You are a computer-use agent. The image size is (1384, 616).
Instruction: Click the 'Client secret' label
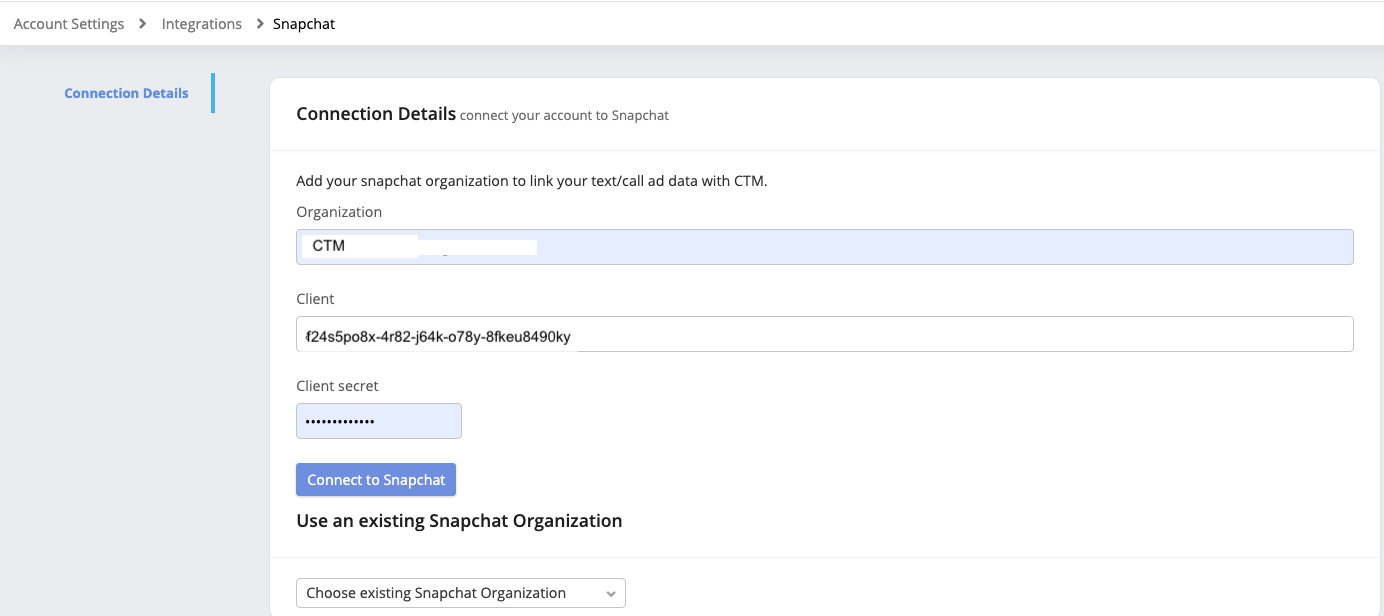pyautogui.click(x=338, y=386)
